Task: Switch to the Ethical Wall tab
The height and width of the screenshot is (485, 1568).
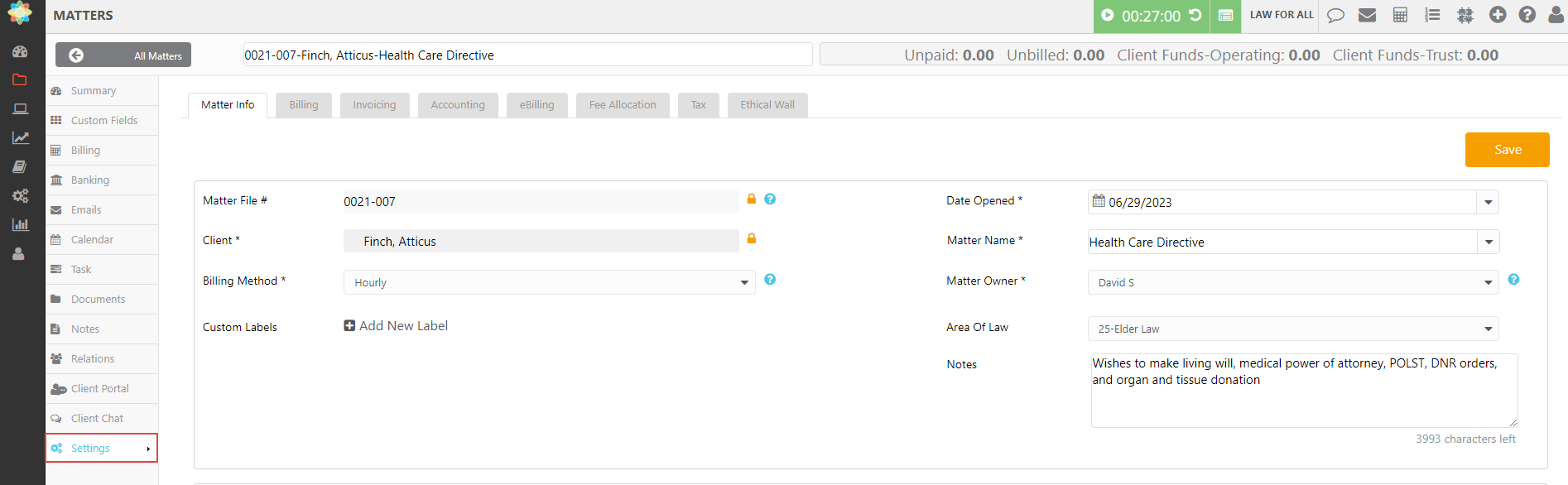Action: point(767,105)
